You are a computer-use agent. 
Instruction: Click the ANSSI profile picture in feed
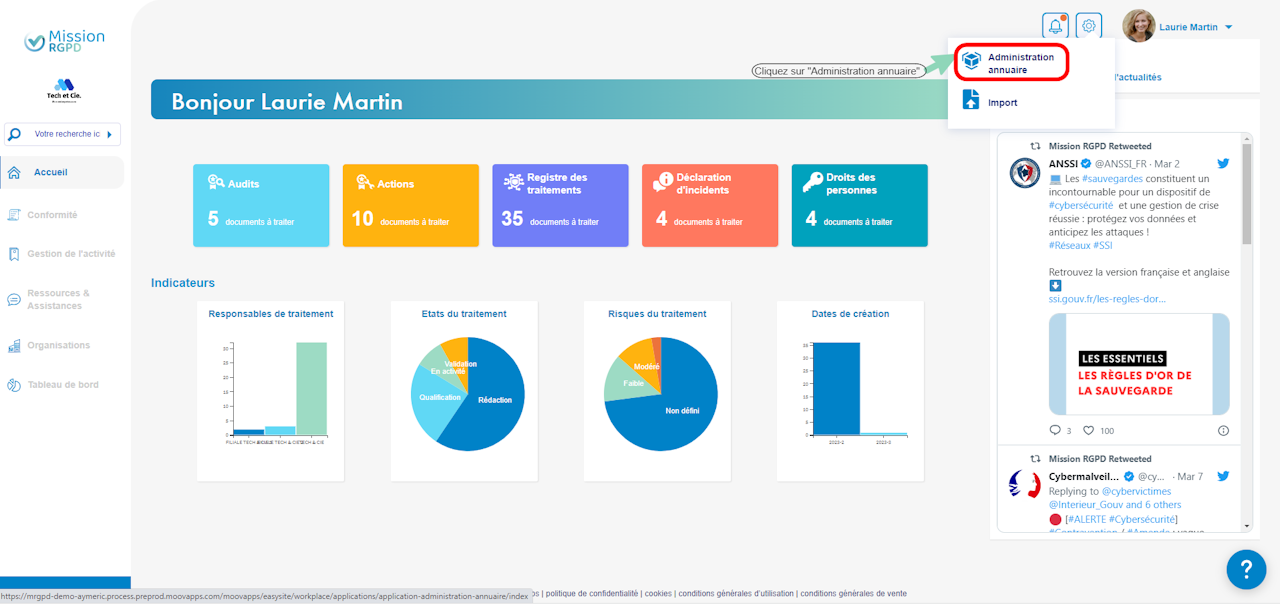tap(1025, 173)
